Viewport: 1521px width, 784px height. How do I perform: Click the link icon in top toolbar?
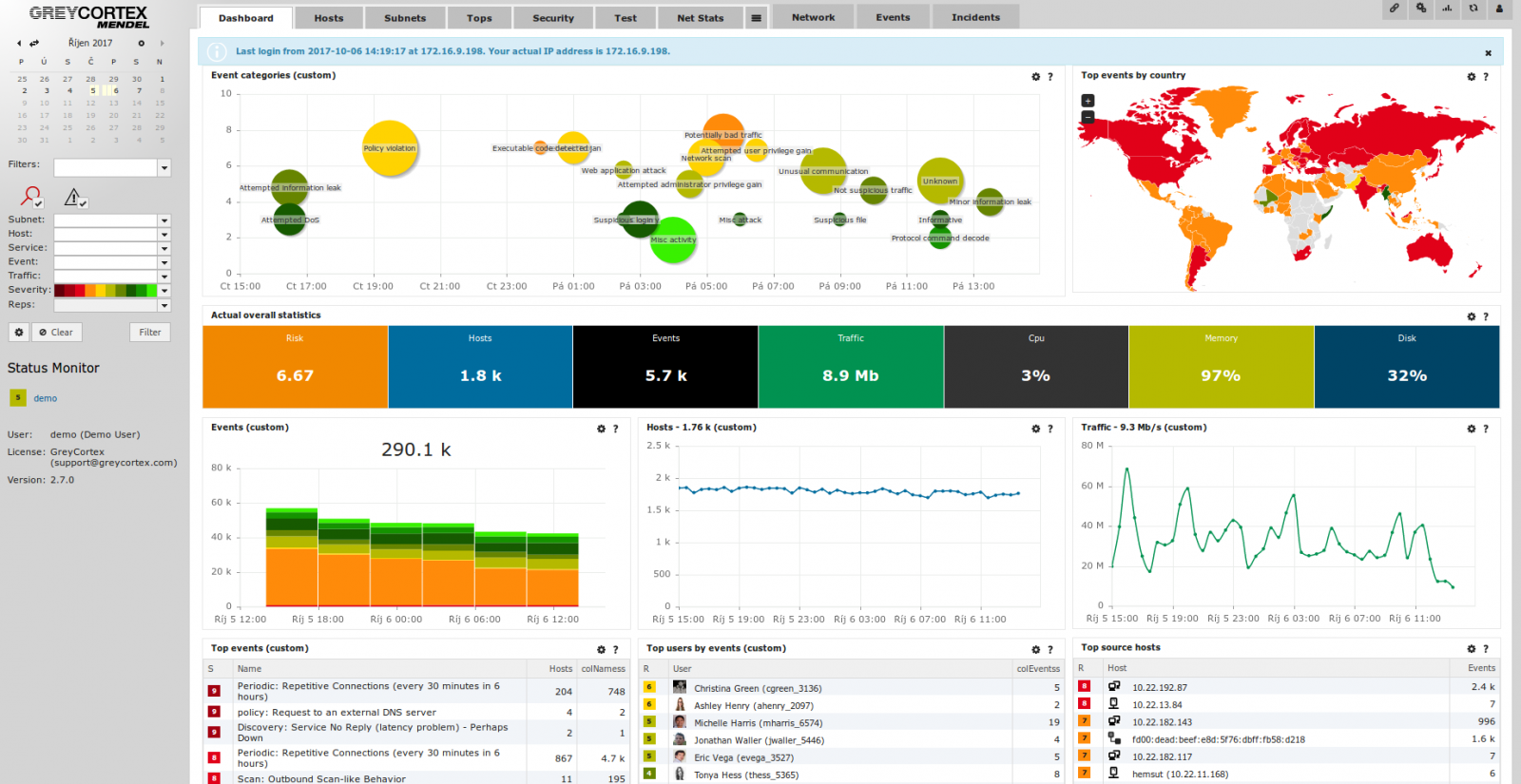pyautogui.click(x=1395, y=9)
